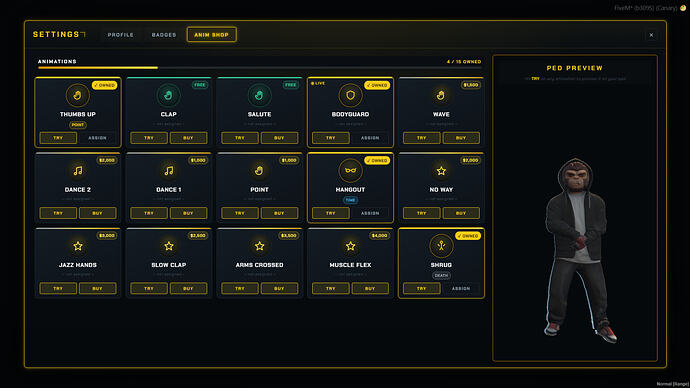Click the Slow Clap star icon
The height and width of the screenshot is (388, 690).
click(x=169, y=246)
